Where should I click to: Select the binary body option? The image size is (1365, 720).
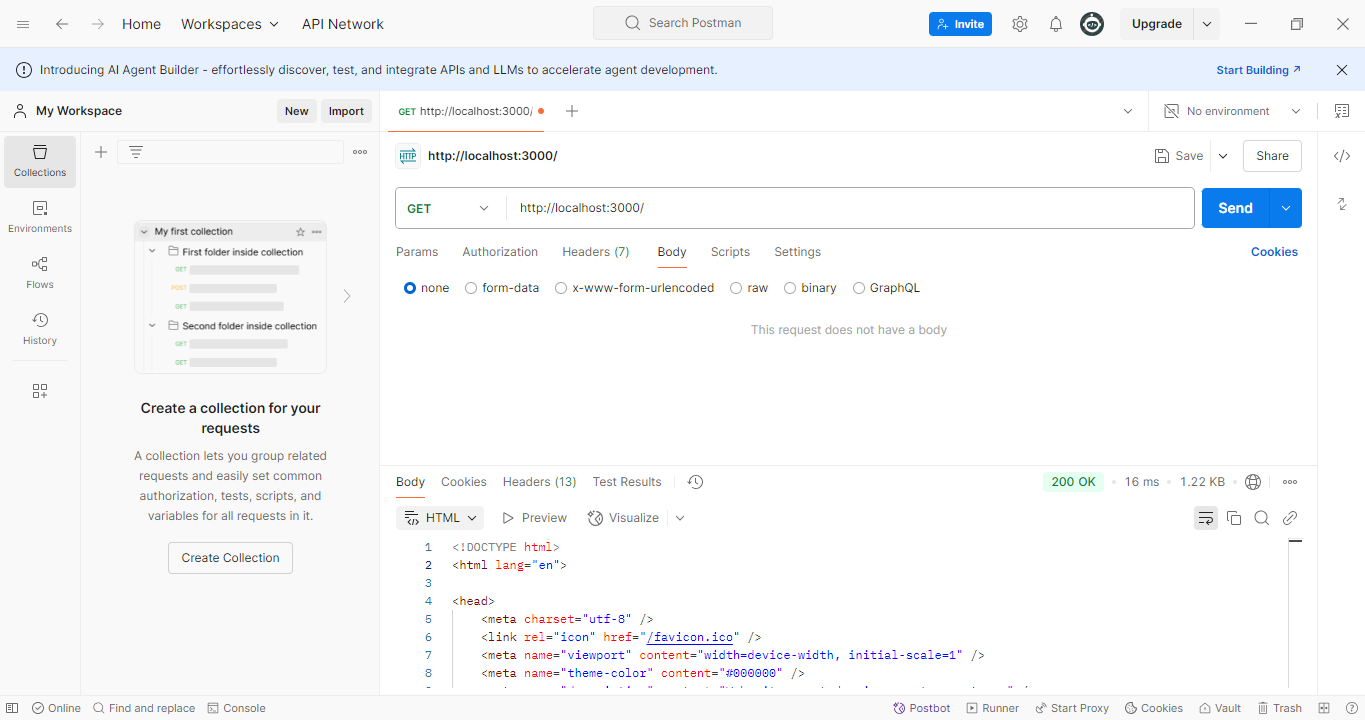(x=790, y=288)
